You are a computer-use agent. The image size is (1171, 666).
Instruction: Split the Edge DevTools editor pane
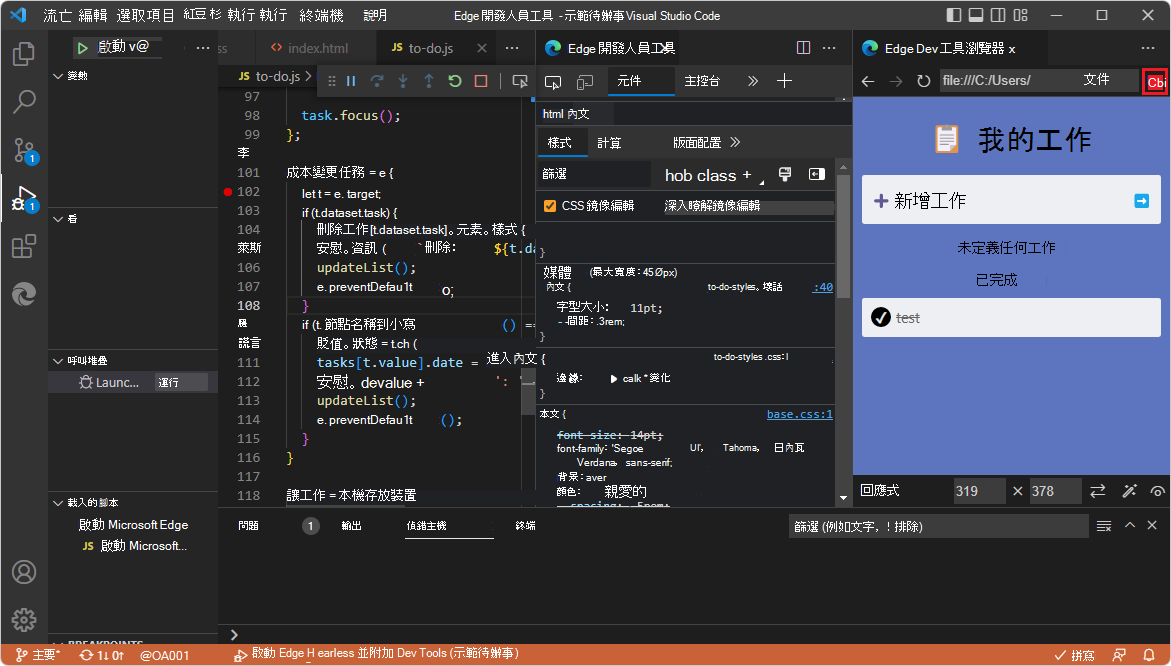(x=804, y=48)
